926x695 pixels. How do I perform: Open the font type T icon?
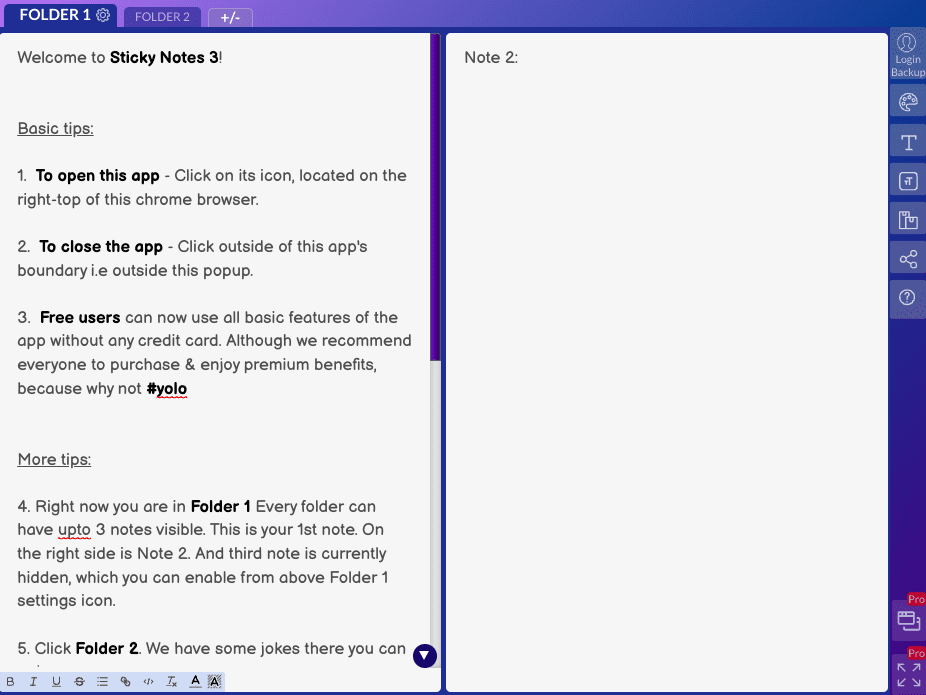908,142
